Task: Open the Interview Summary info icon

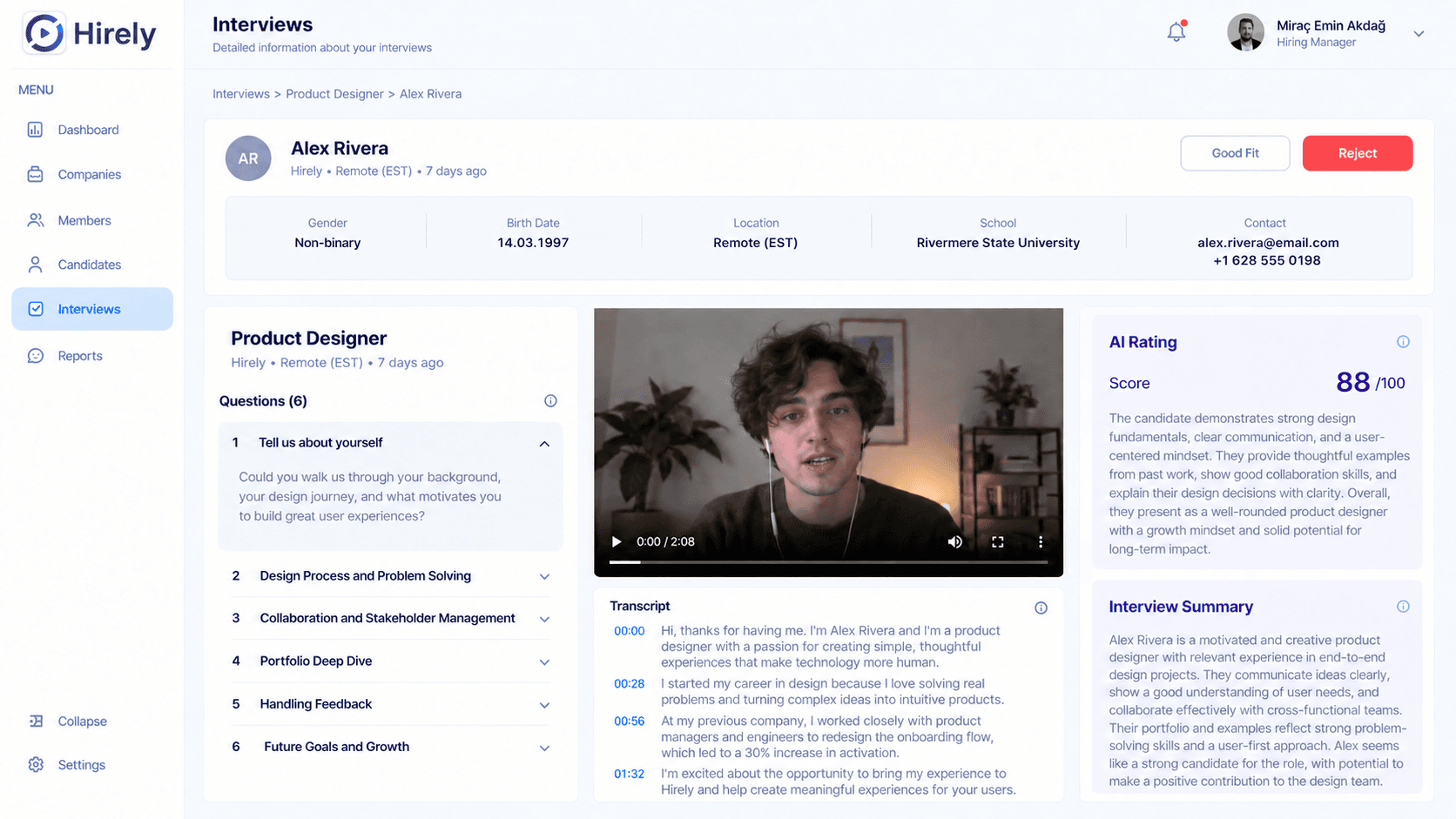Action: 1403,607
